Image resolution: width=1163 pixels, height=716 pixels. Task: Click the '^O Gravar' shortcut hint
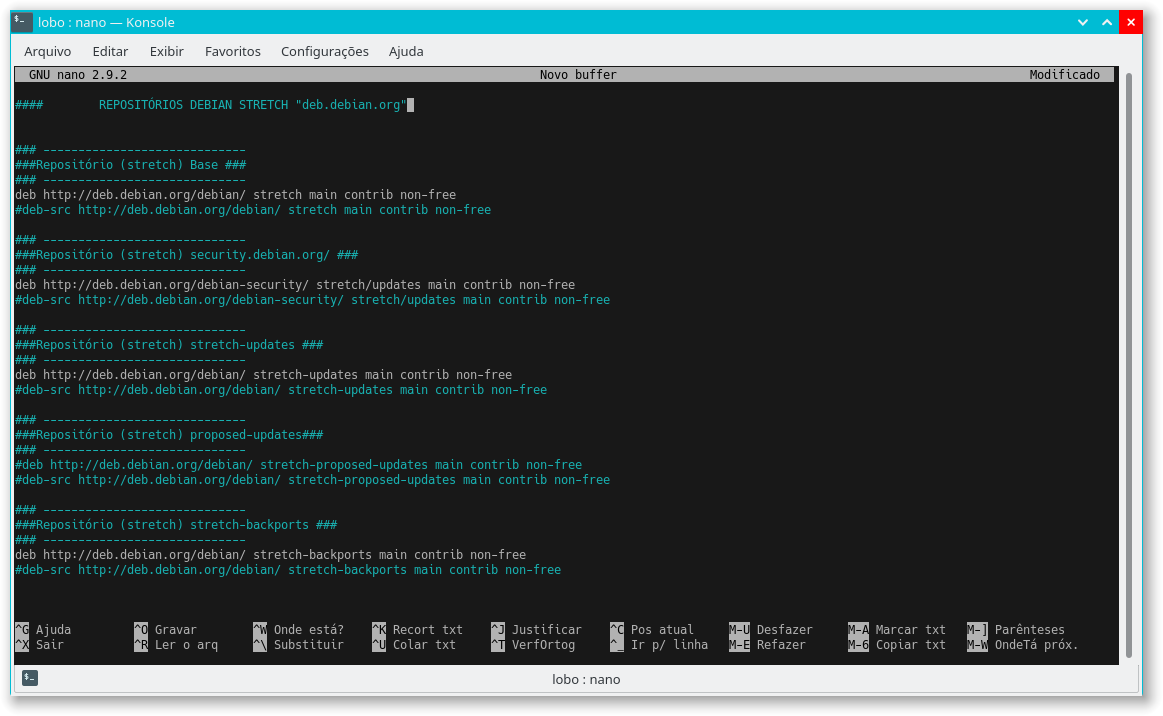(165, 630)
